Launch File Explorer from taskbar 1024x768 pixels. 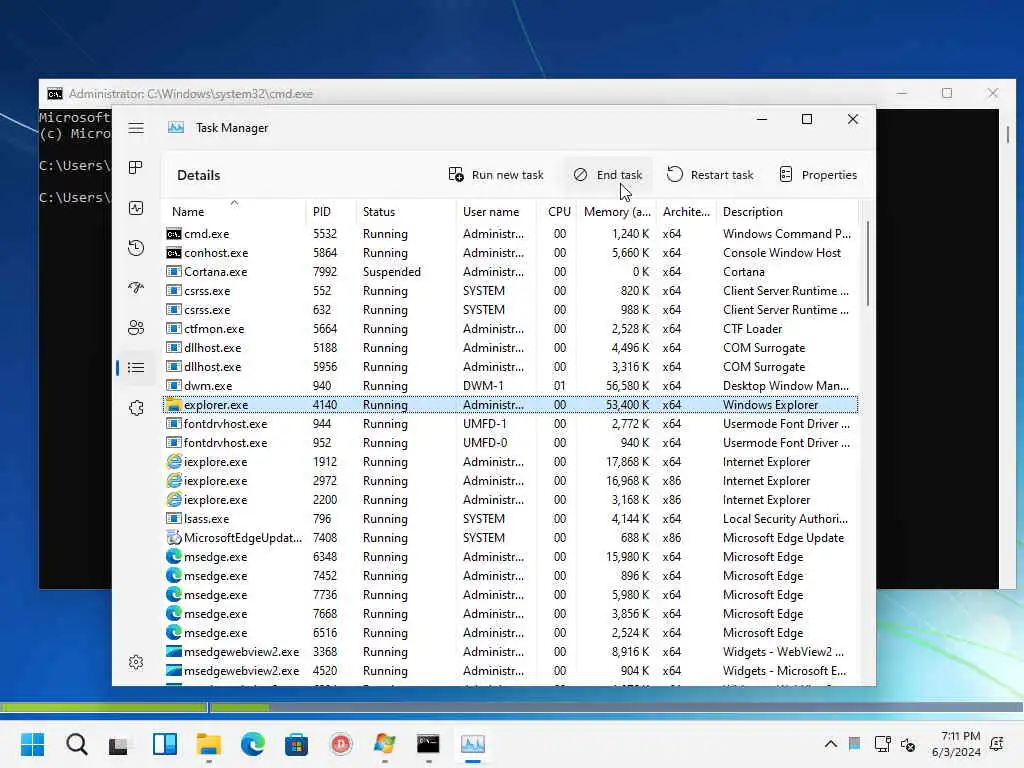pyautogui.click(x=208, y=744)
